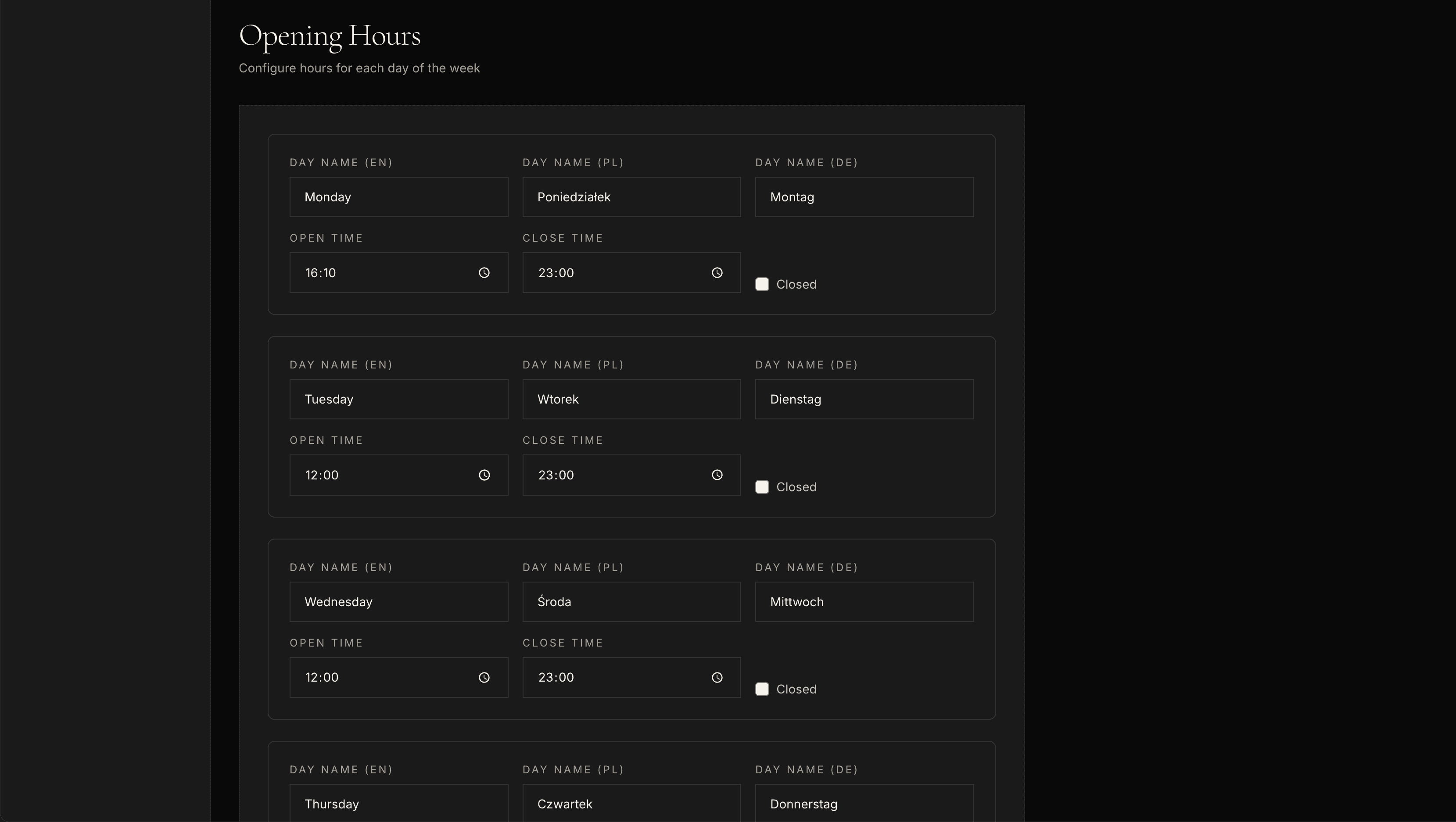Open the time picker clock for Tuesday close time
This screenshot has height=822, width=1456.
pyautogui.click(x=717, y=475)
